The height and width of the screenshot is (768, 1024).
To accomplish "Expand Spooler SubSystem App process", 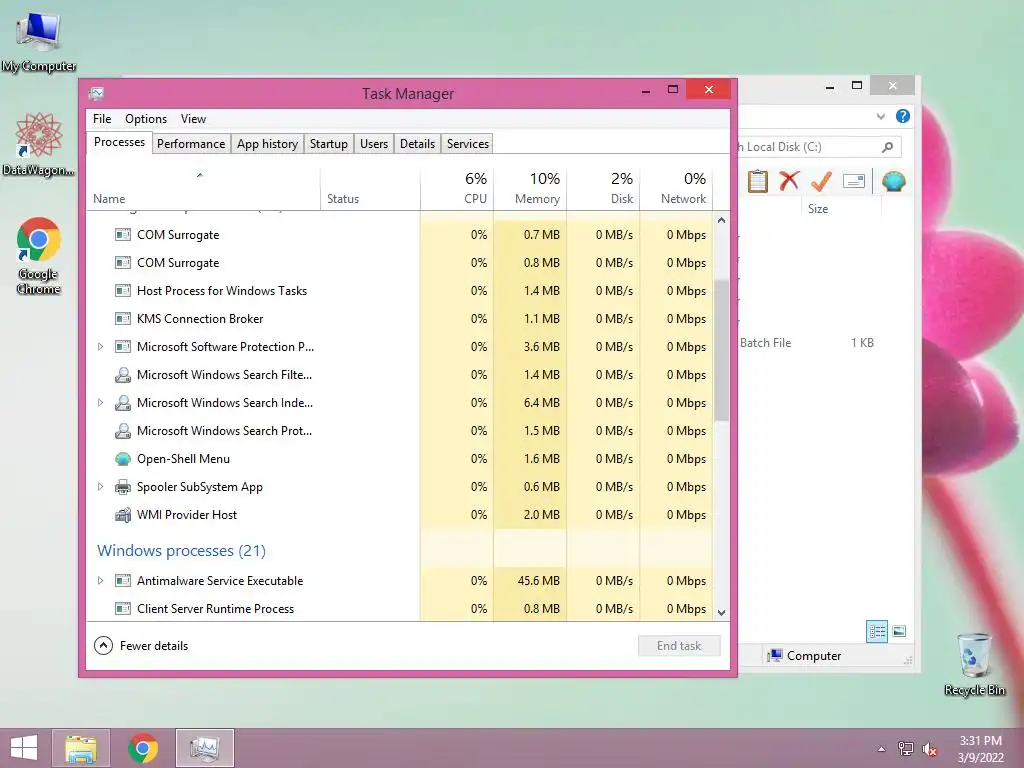I will tap(100, 487).
